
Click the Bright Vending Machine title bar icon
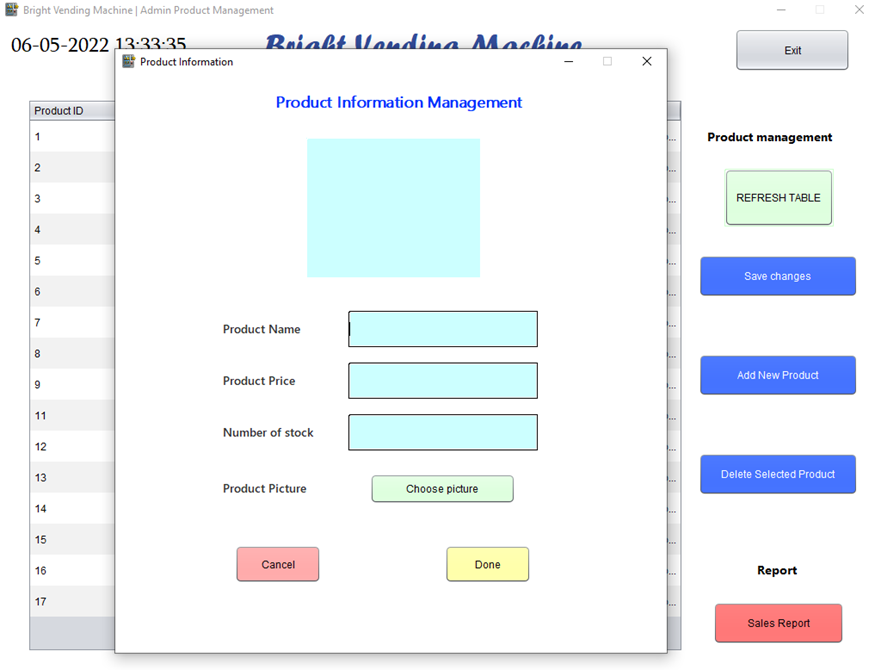(12, 9)
